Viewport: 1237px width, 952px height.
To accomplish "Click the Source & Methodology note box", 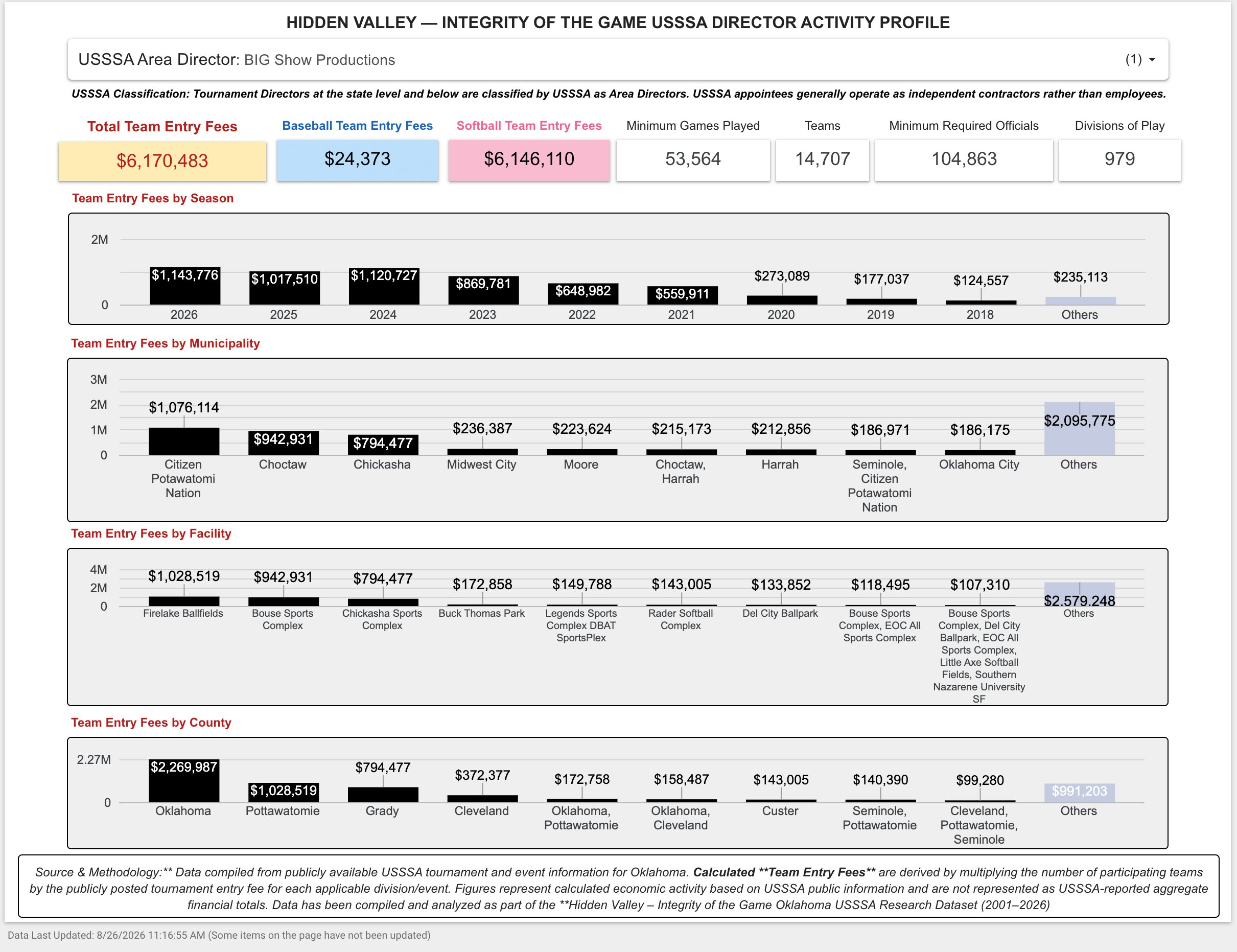I will click(x=618, y=886).
